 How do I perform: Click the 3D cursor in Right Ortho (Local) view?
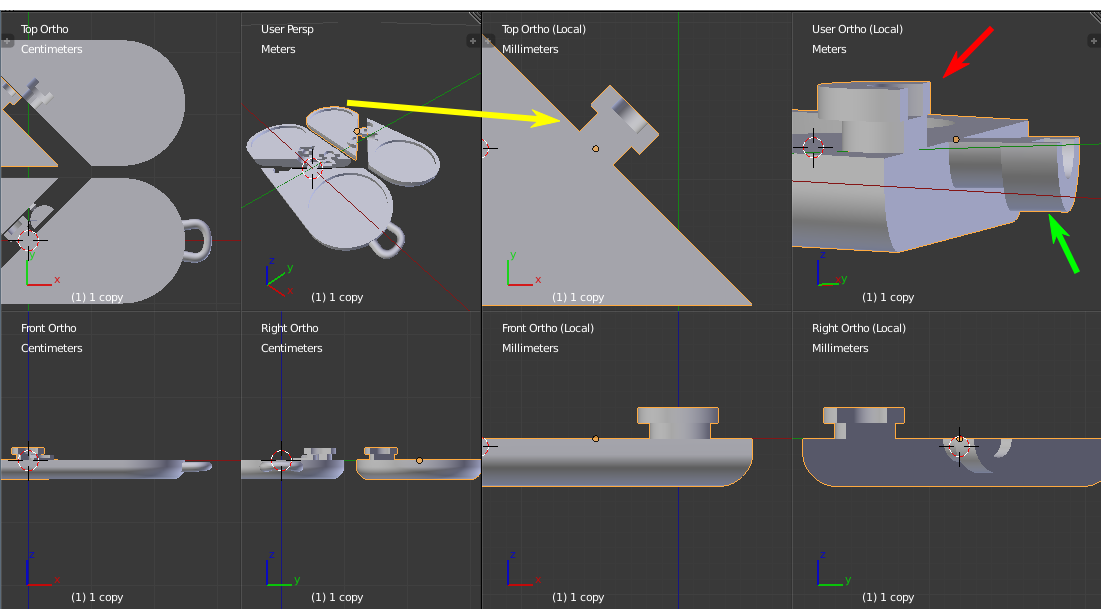tap(959, 441)
